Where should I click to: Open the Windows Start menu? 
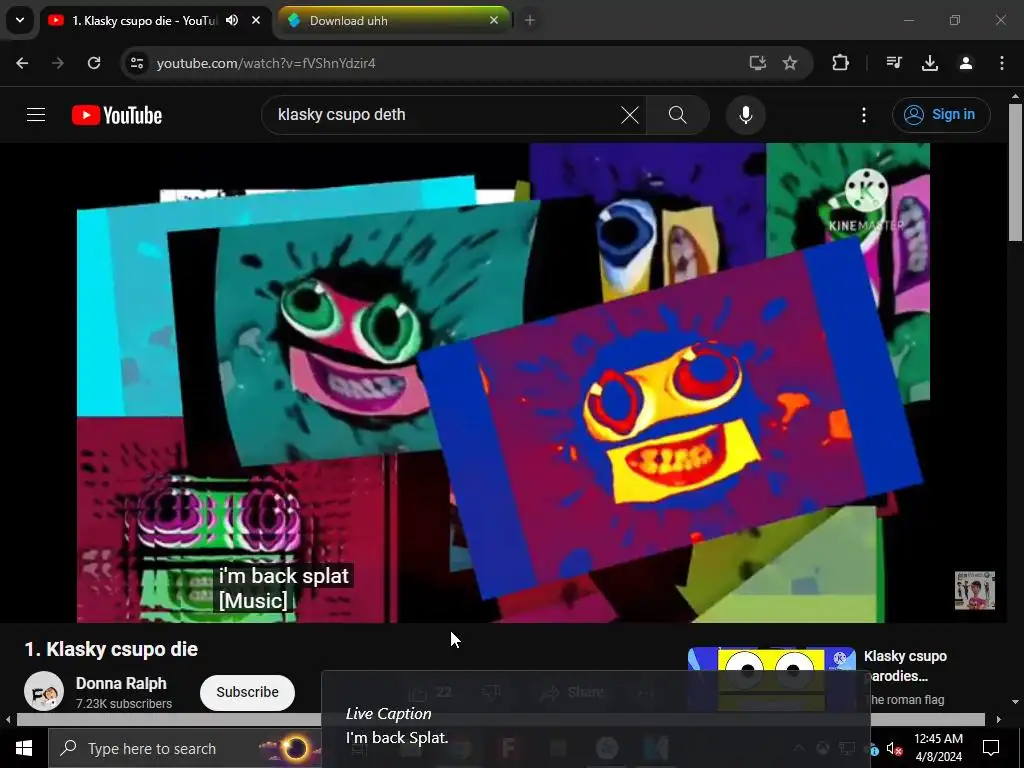coord(24,748)
